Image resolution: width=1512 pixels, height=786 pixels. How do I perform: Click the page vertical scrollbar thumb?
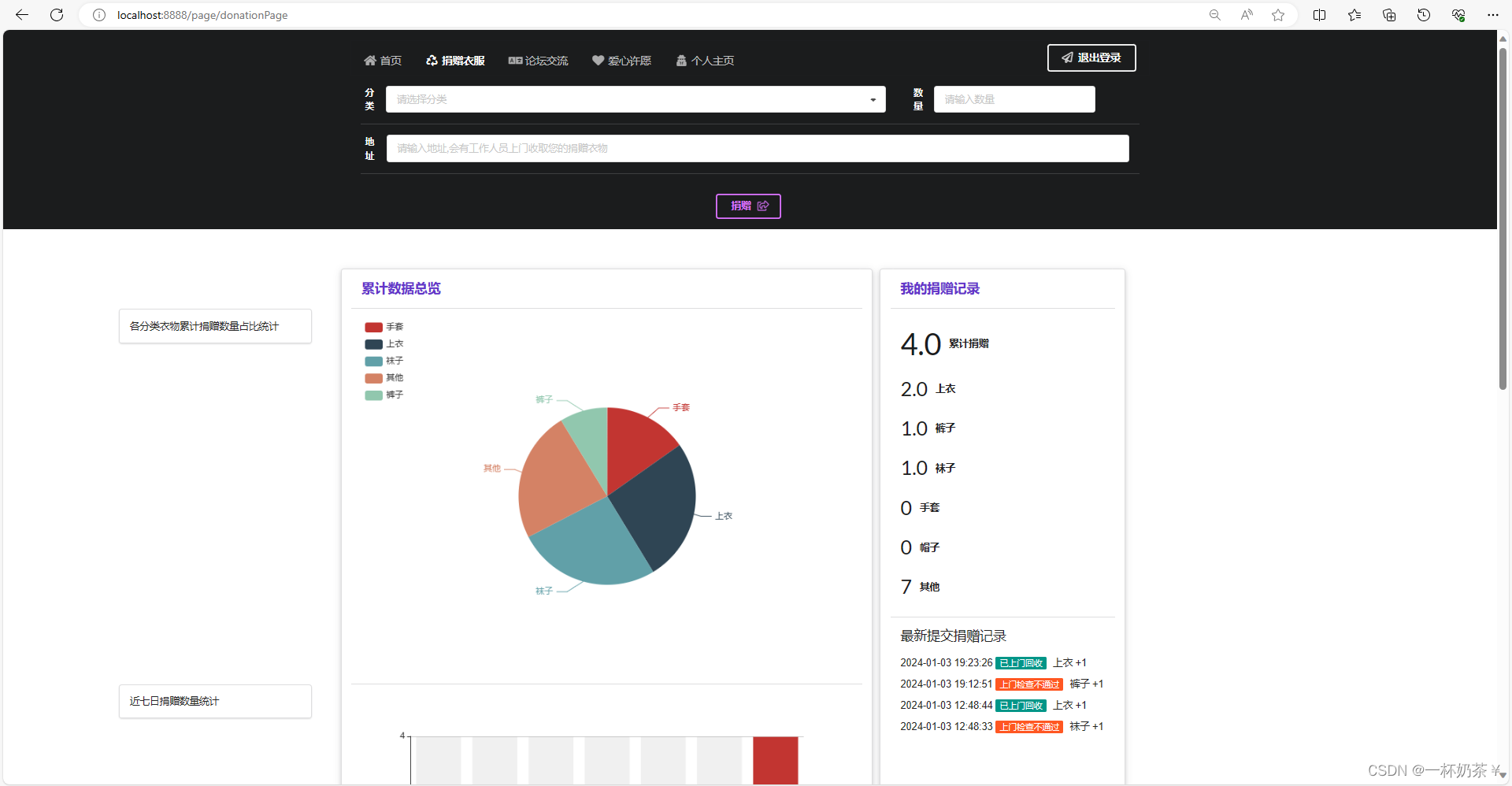tap(1503, 218)
